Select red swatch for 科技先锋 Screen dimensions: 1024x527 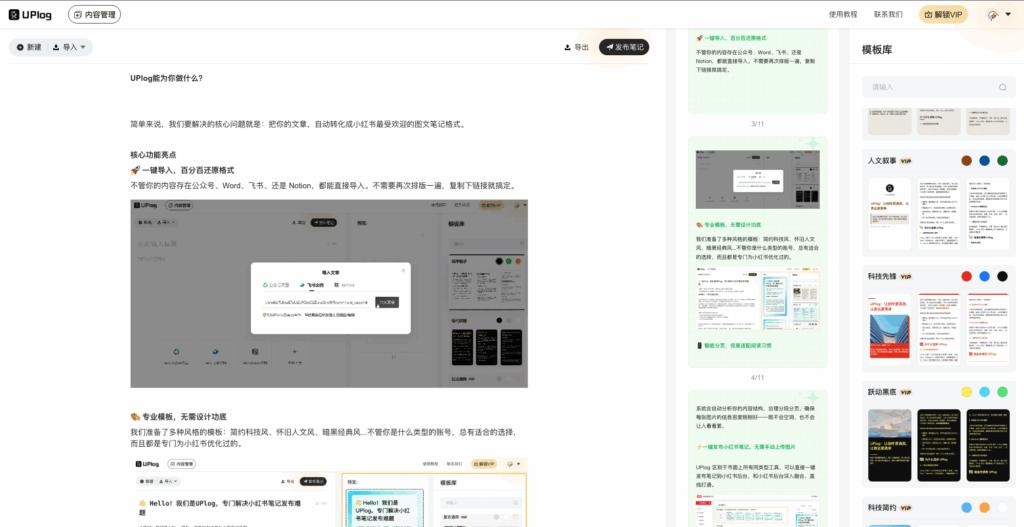click(967, 276)
